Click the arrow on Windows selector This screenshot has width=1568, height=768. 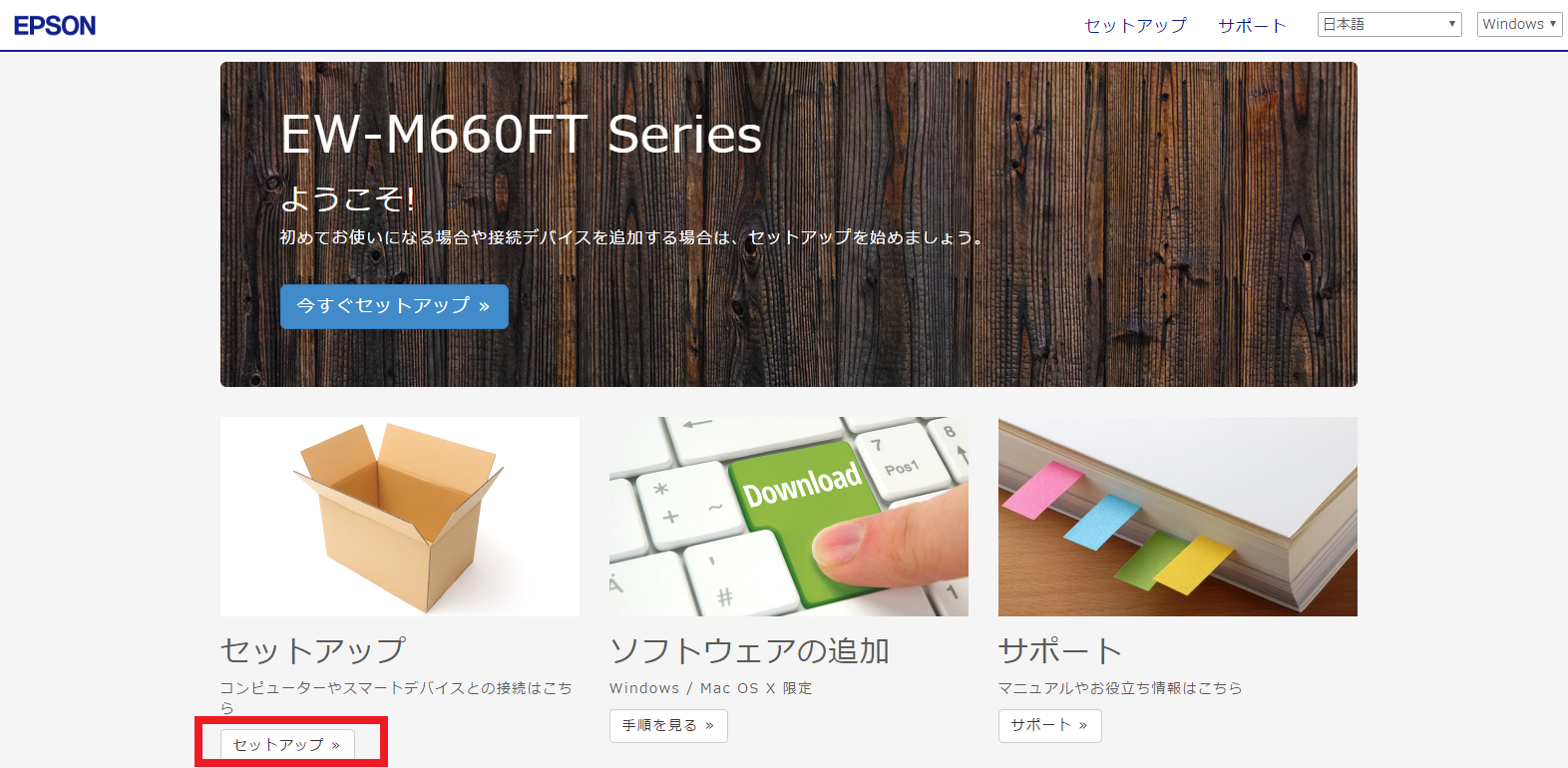[1553, 24]
